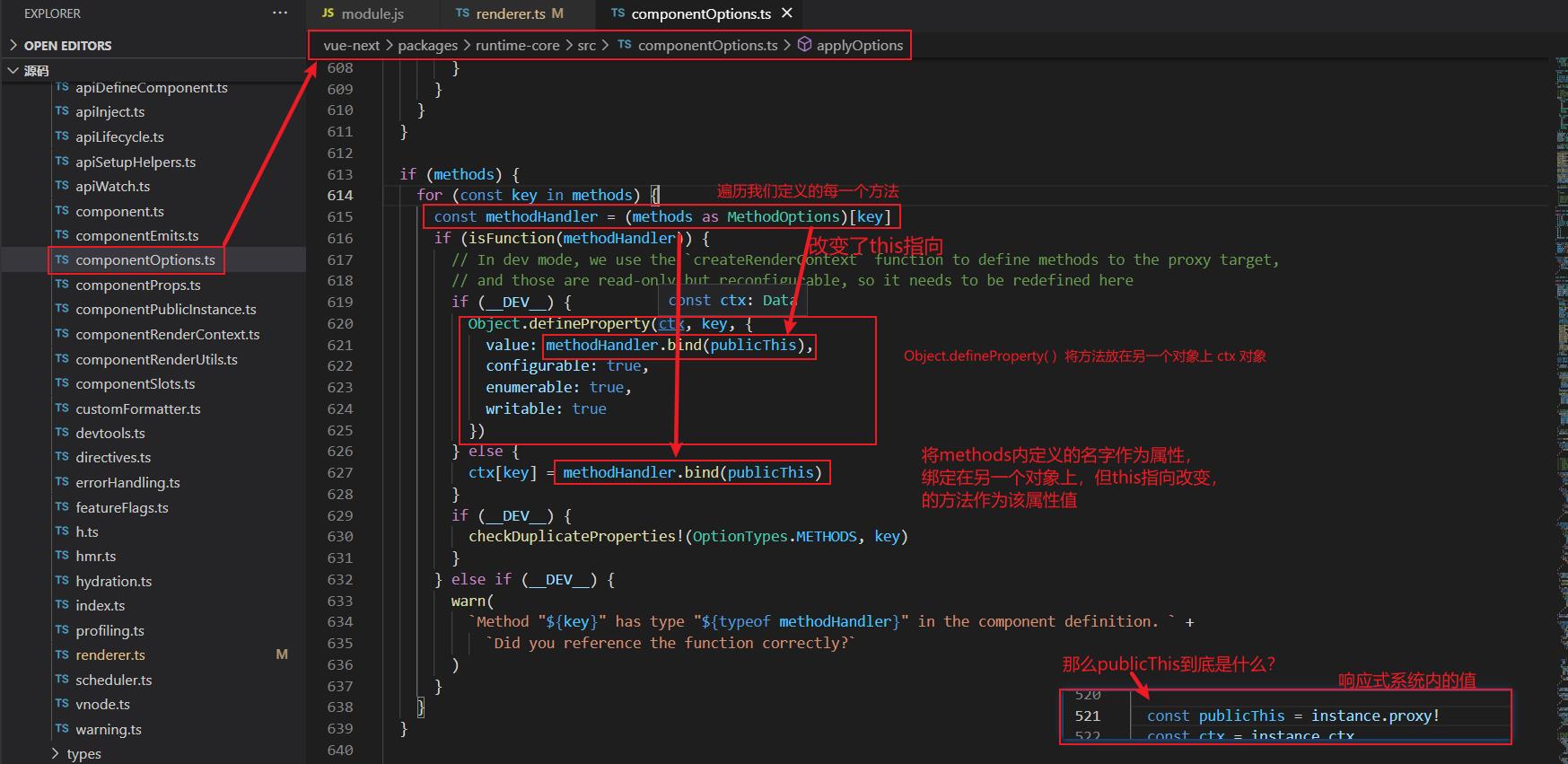Open customFormatter.ts file
Image resolution: width=1568 pixels, height=764 pixels.
137,408
